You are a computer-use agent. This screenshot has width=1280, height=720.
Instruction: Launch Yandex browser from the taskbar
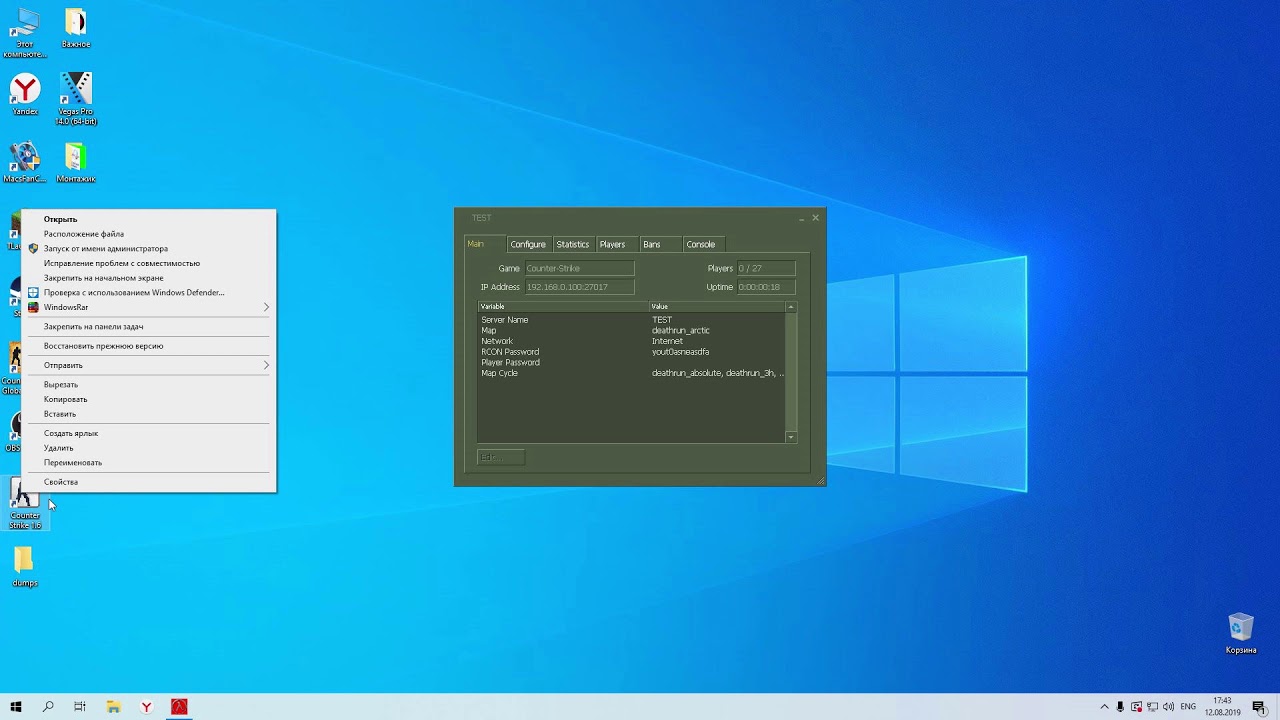(146, 707)
